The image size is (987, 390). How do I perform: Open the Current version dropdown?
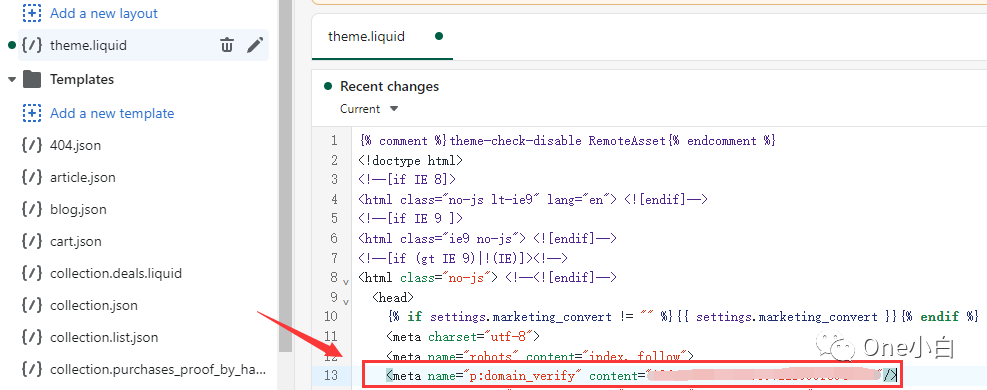(x=369, y=109)
